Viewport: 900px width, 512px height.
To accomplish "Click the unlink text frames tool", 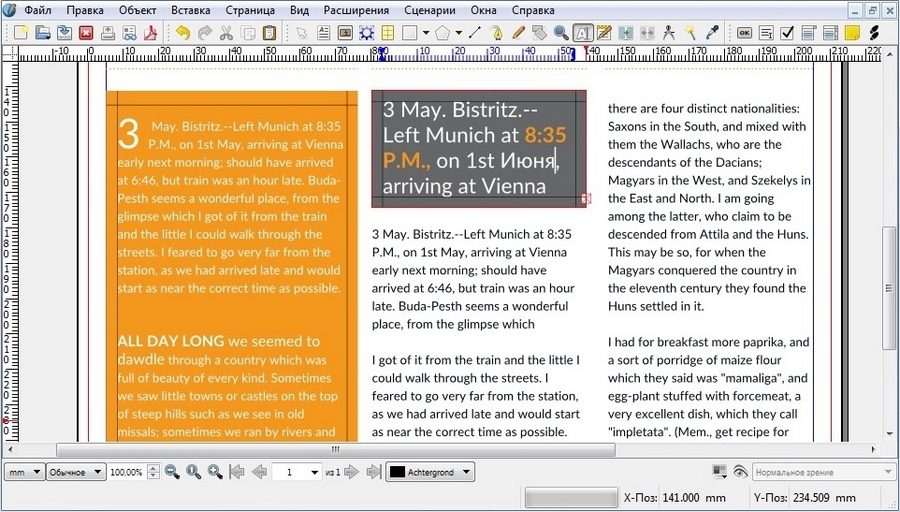I will tap(647, 33).
